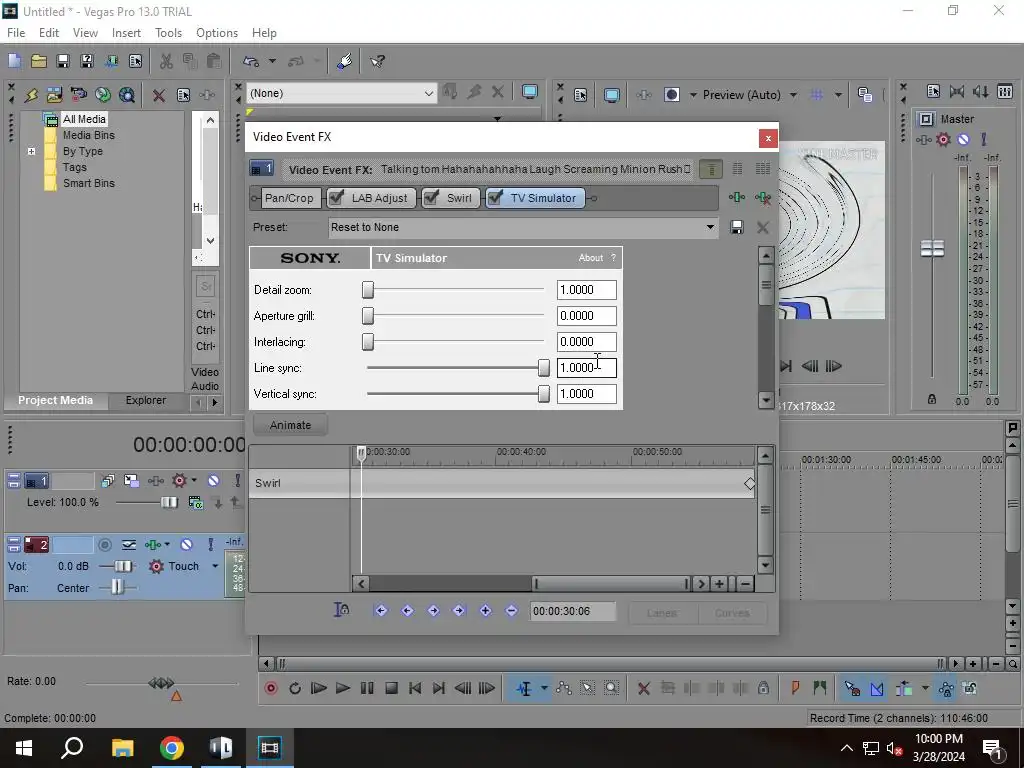1024x768 pixels.
Task: Switch to the Explorer tab
Action: pos(146,400)
